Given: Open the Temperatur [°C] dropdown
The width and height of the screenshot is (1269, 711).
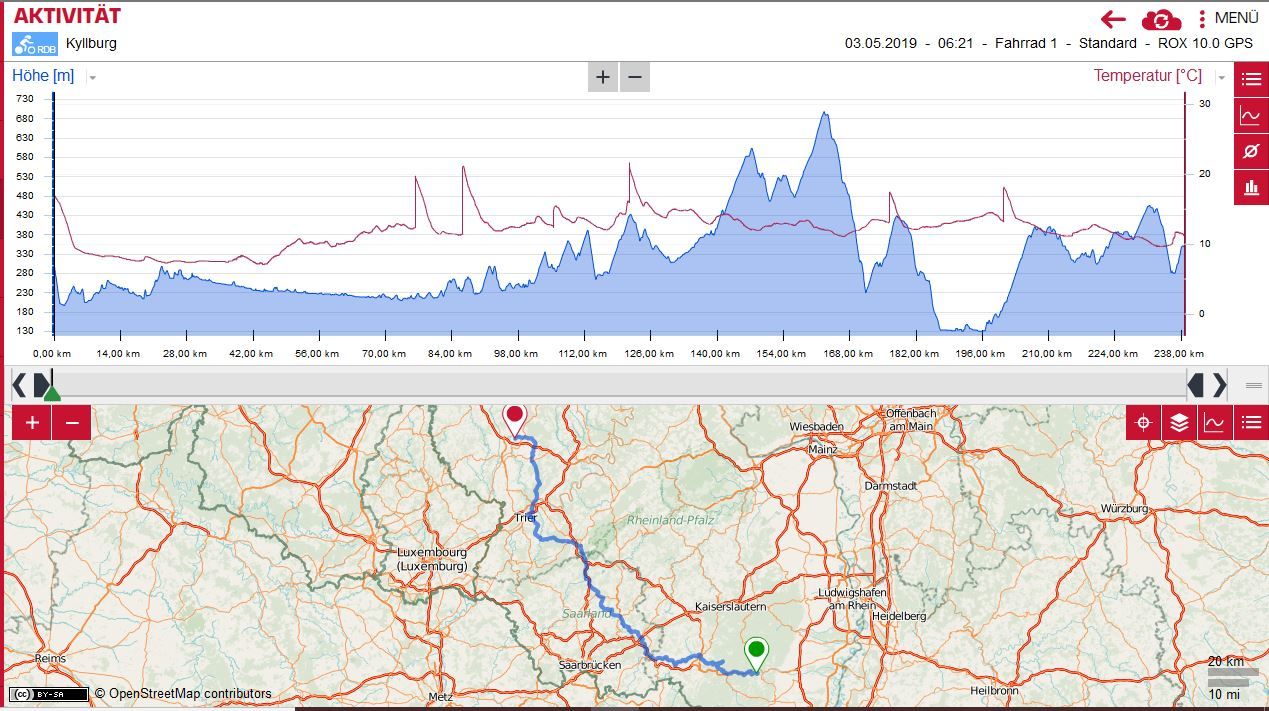Looking at the screenshot, I should [1219, 75].
